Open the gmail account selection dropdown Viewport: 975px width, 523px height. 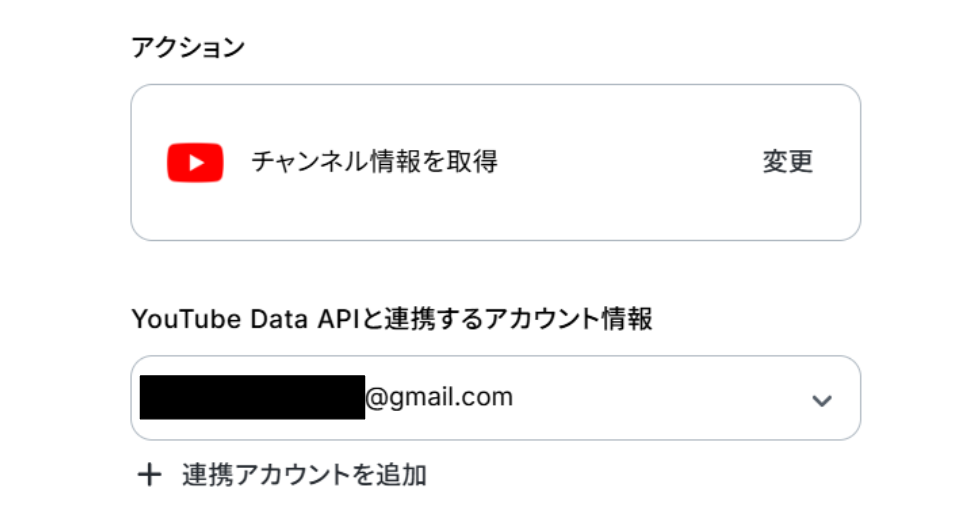pyautogui.click(x=495, y=398)
